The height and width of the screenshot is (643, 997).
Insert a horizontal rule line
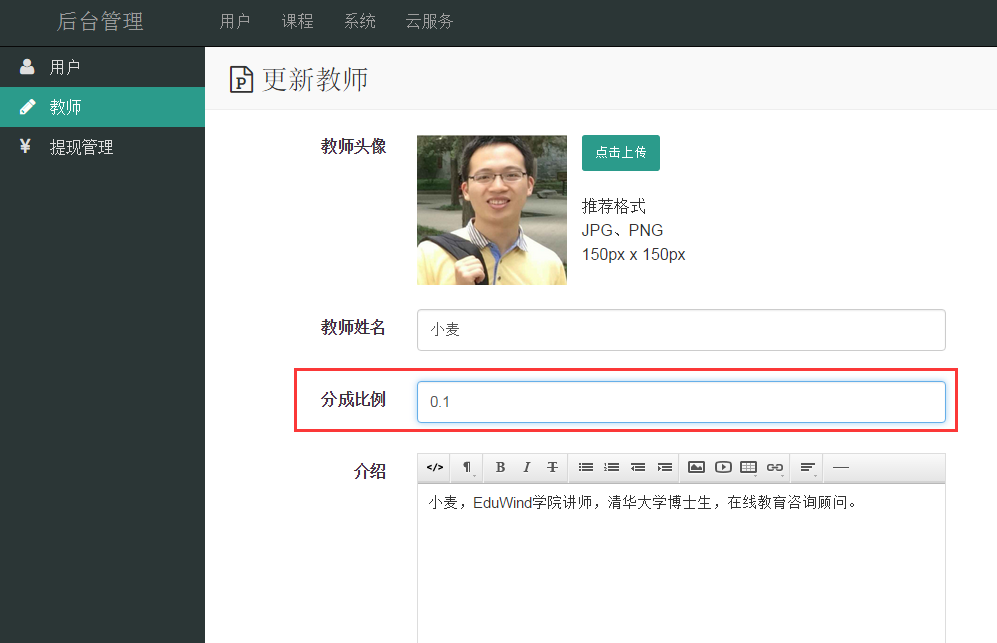click(841, 467)
